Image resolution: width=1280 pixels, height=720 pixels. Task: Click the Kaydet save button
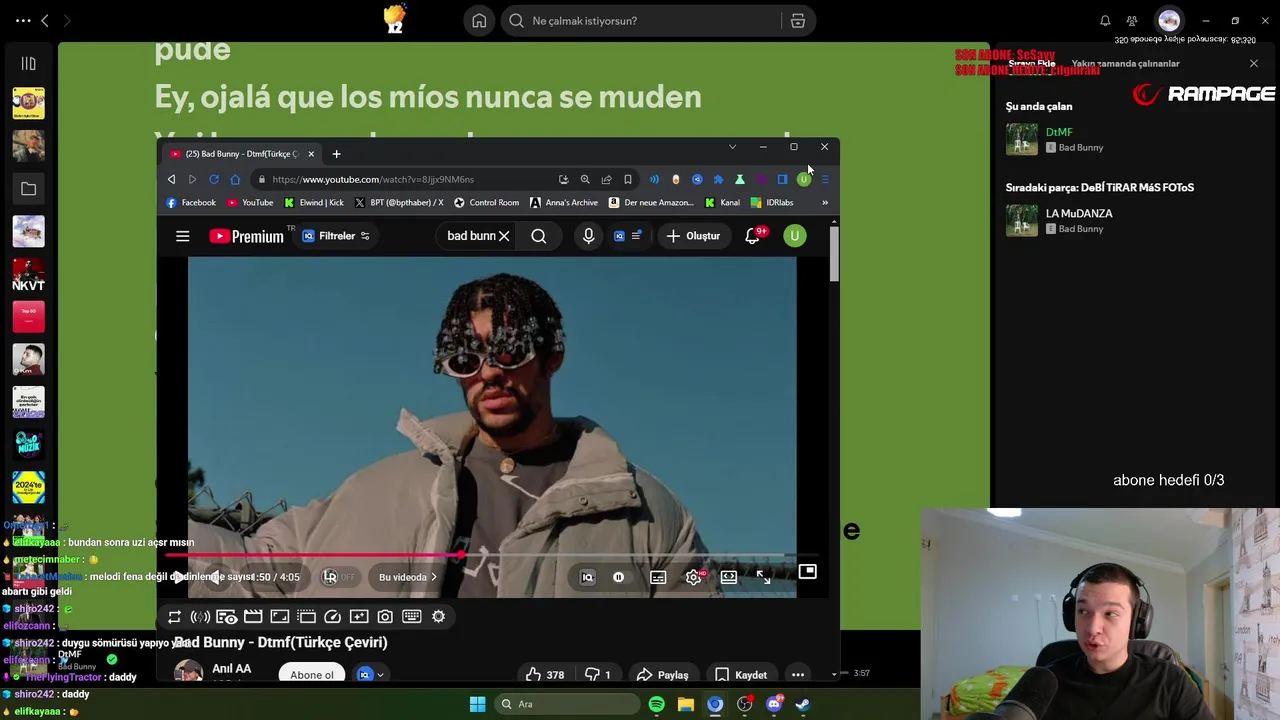pyautogui.click(x=741, y=675)
